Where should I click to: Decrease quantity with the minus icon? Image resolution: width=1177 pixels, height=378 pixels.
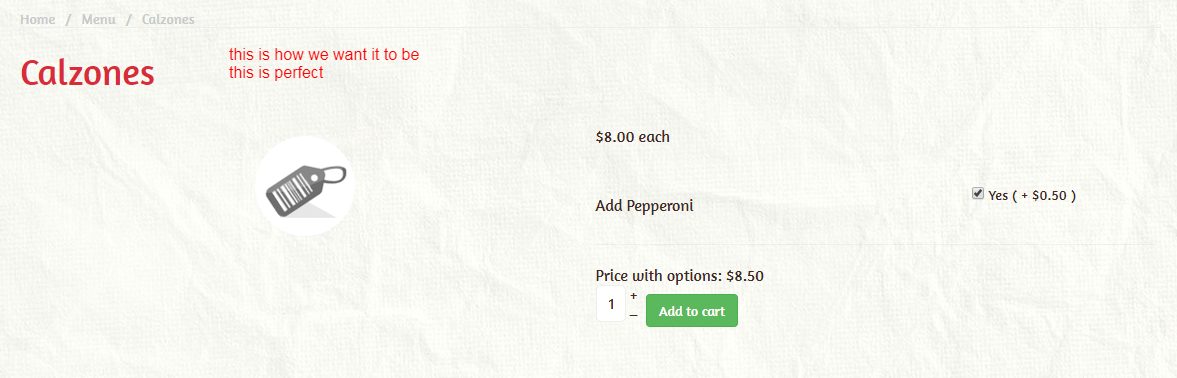[x=634, y=316]
